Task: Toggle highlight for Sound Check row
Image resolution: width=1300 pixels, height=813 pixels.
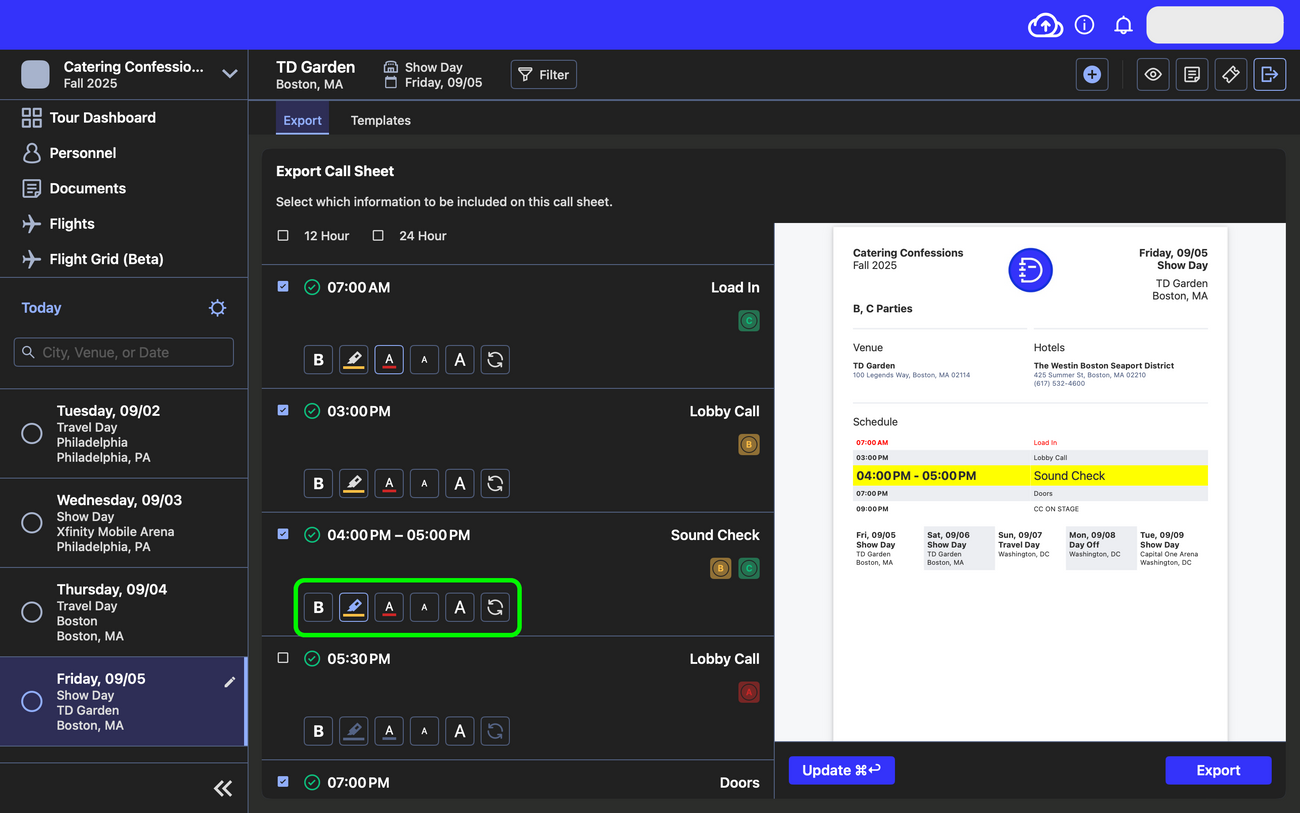Action: (x=354, y=607)
